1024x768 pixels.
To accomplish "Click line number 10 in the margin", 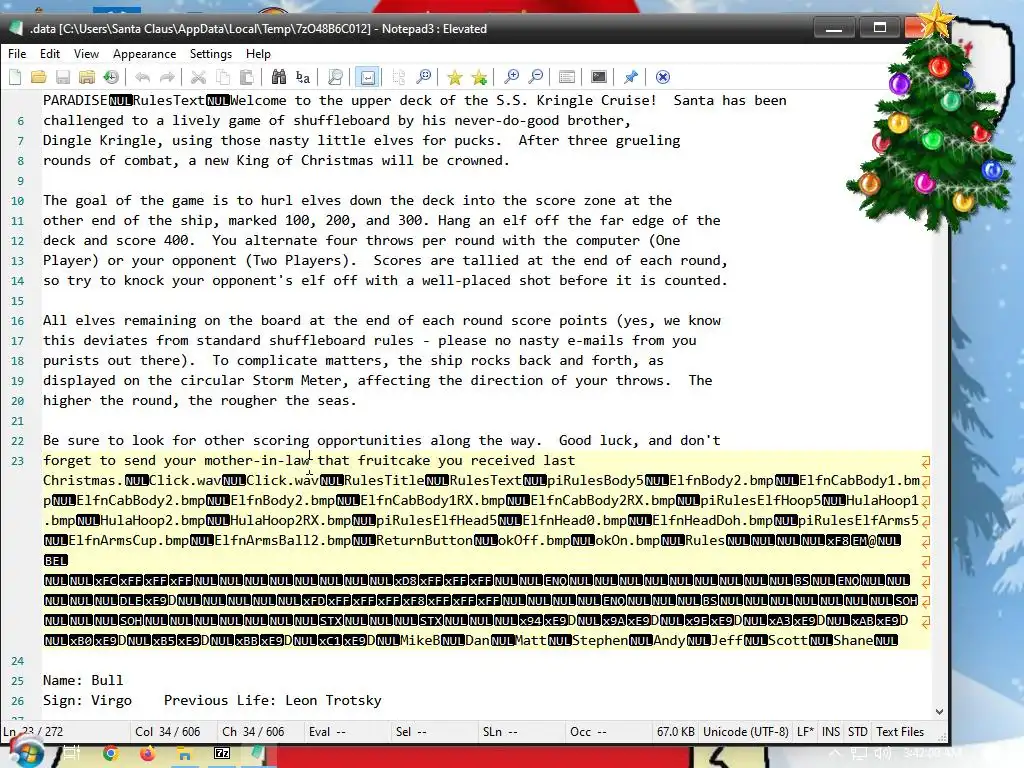I will click(x=18, y=201).
